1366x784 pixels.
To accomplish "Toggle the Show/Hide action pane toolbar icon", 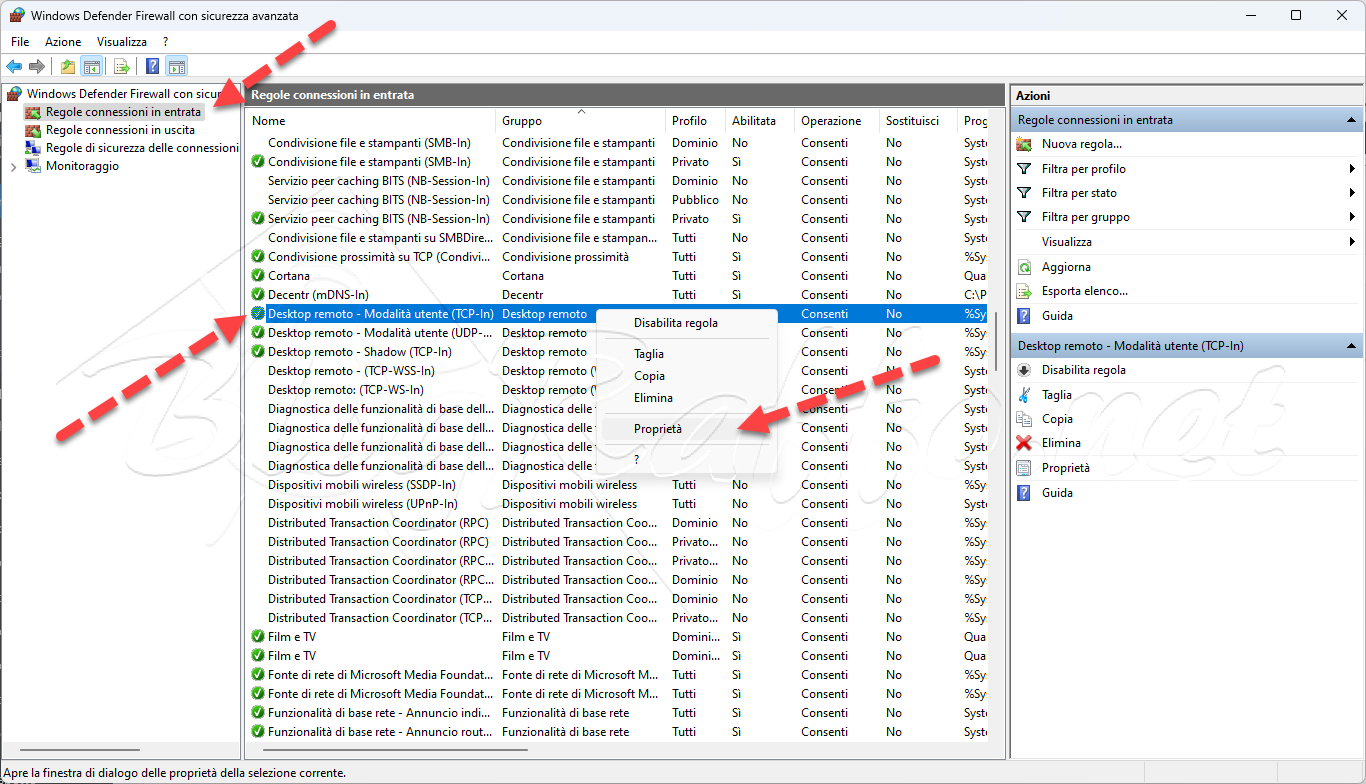I will (177, 67).
